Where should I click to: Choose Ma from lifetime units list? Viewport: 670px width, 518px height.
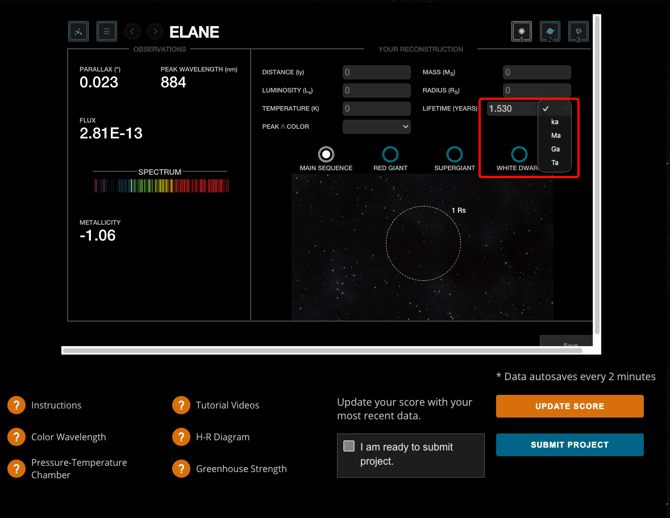coord(555,135)
